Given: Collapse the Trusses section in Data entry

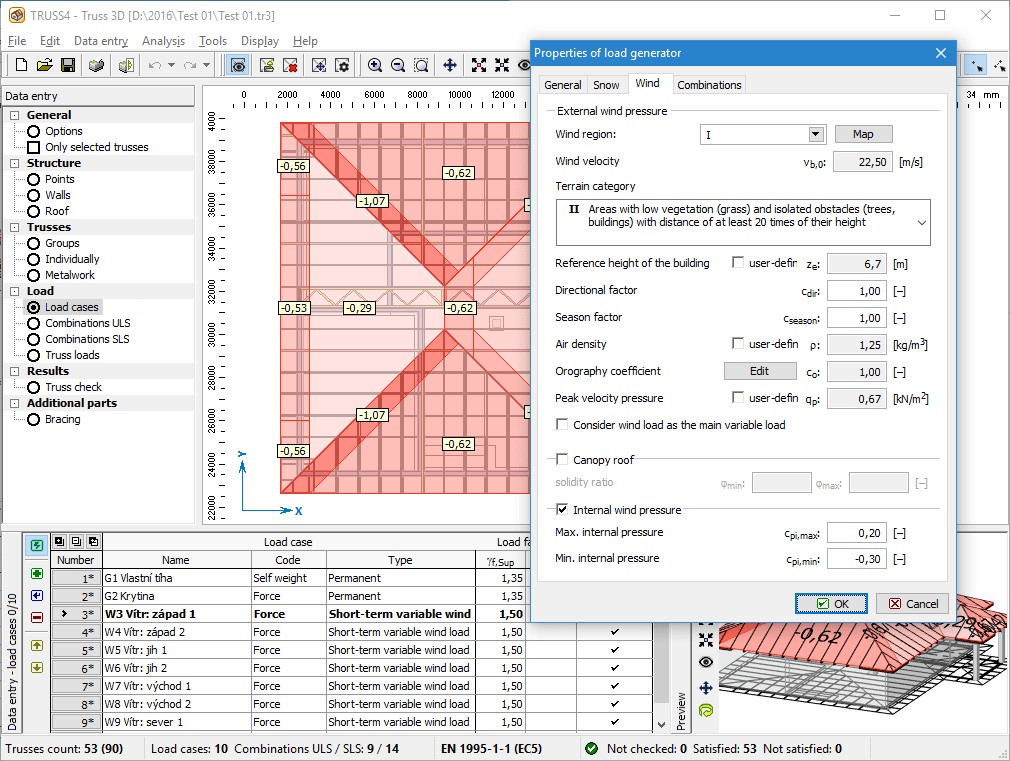Looking at the screenshot, I should 13,226.
